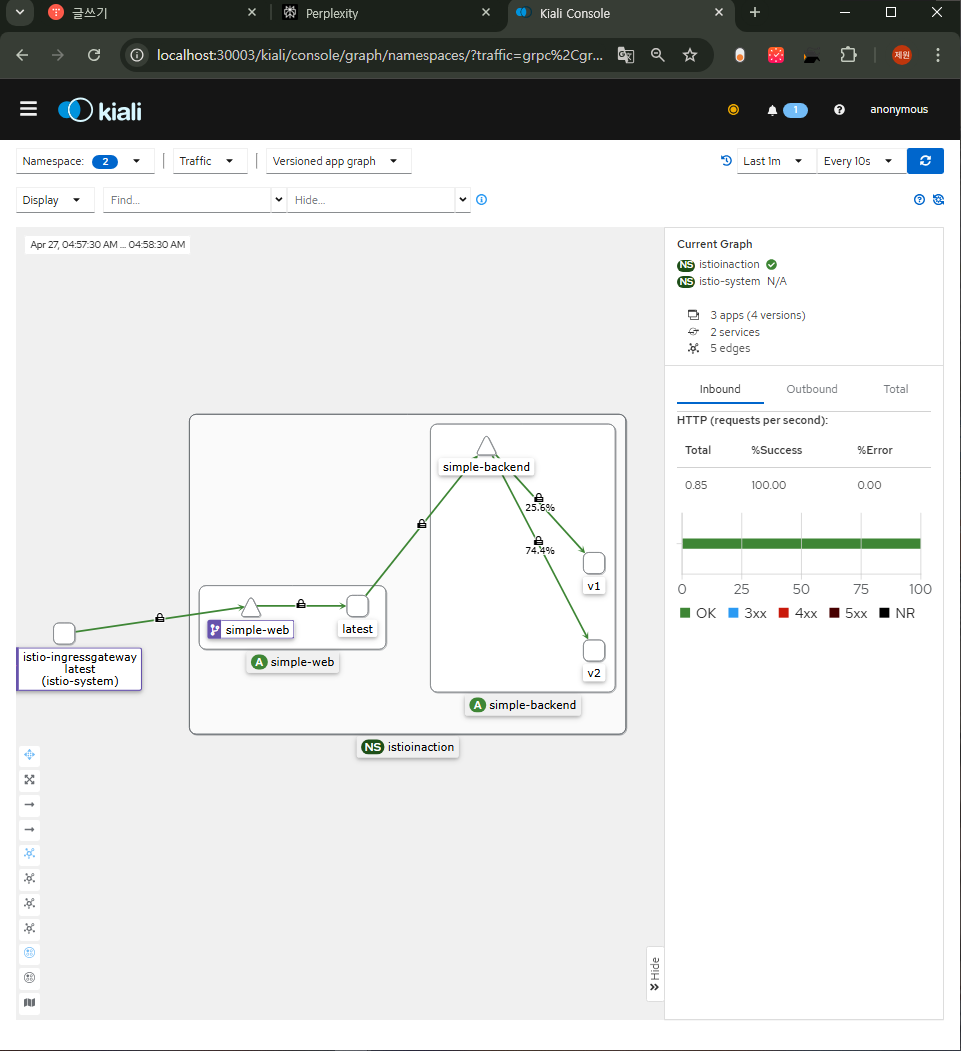961x1051 pixels.
Task: Open the orange mesh status indicator
Action: 733,109
